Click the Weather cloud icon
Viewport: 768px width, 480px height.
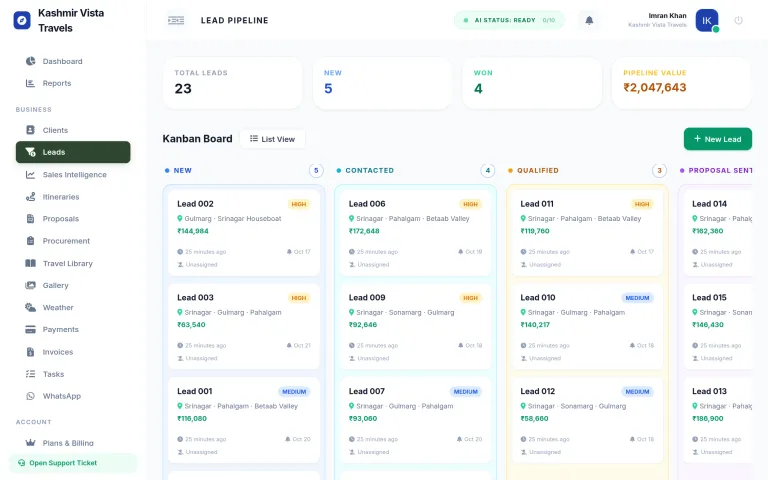click(30, 307)
